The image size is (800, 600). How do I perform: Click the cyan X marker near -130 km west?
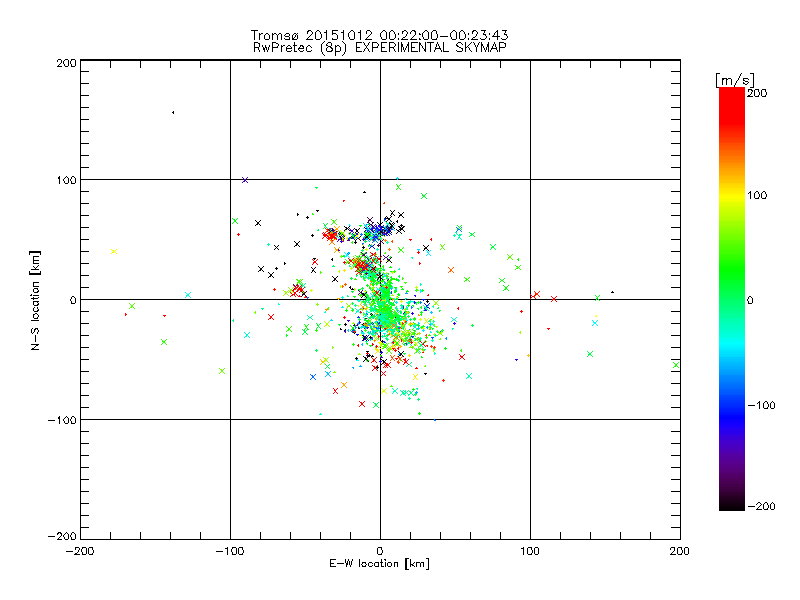pos(188,295)
